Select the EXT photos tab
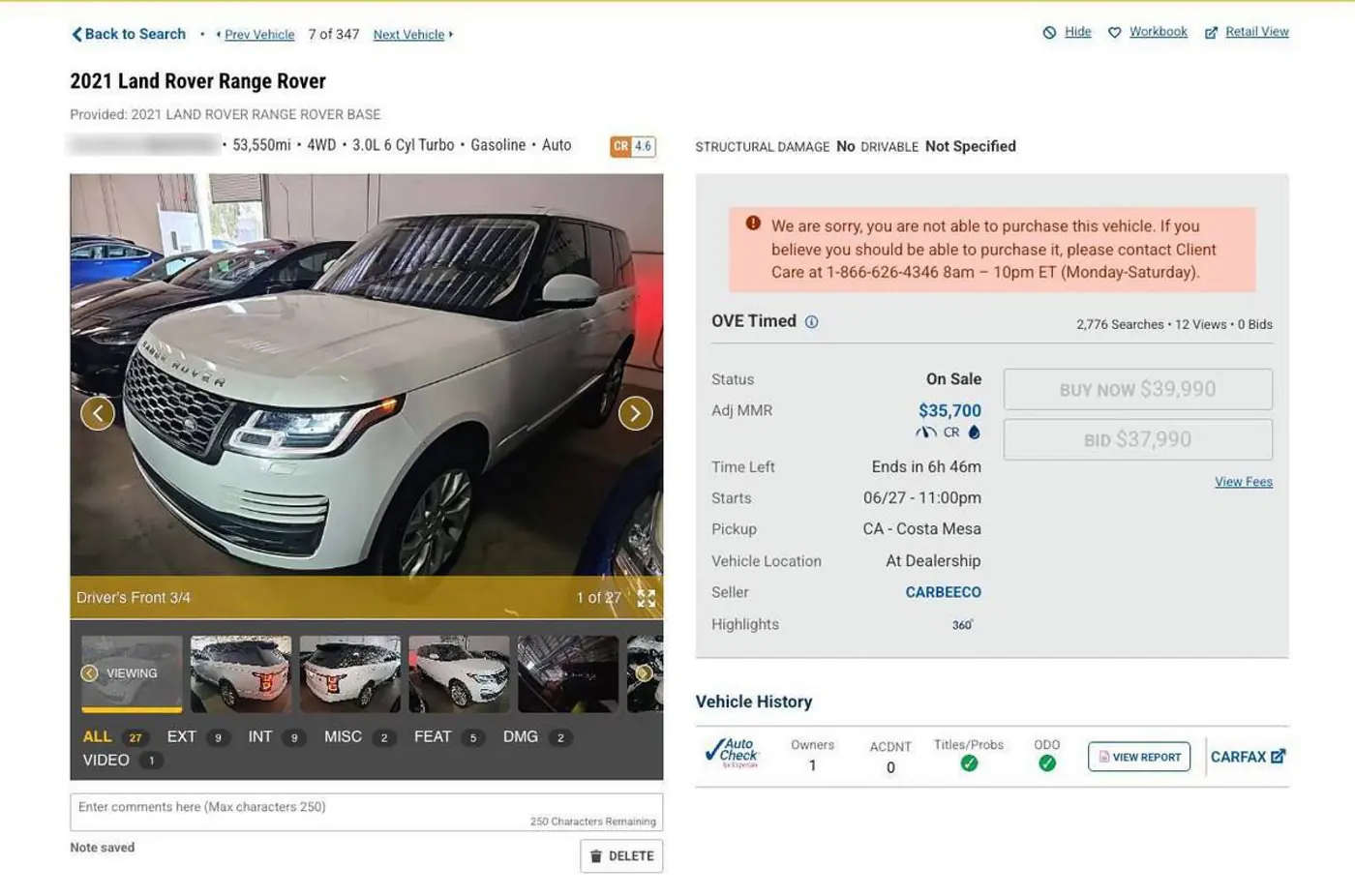1355x896 pixels. 198,737
